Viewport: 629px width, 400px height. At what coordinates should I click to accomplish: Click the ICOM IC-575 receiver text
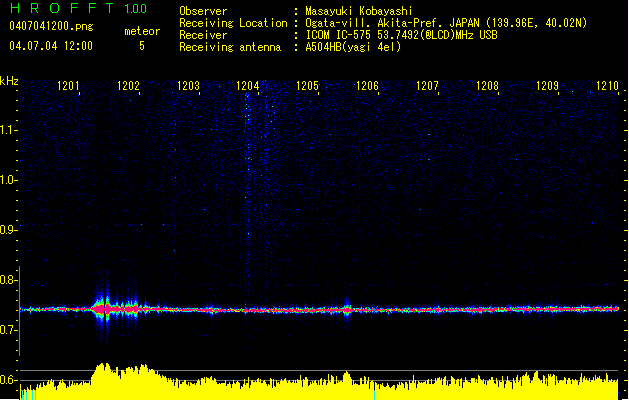click(x=401, y=35)
